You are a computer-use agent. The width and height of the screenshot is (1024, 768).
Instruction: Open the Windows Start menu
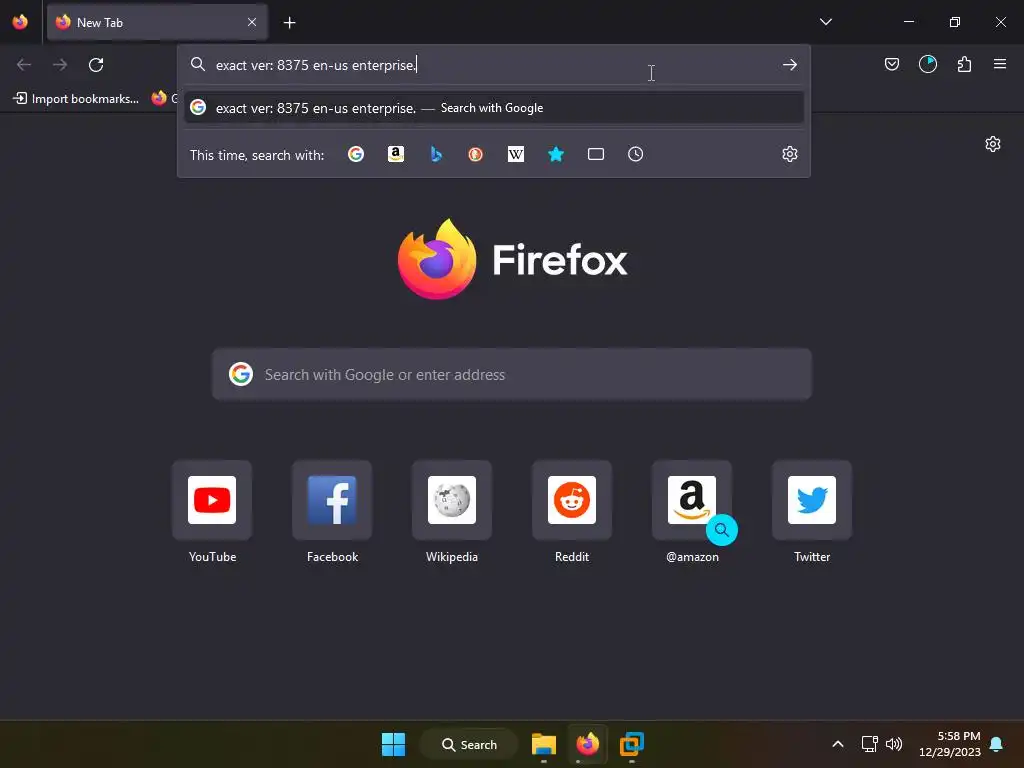393,744
